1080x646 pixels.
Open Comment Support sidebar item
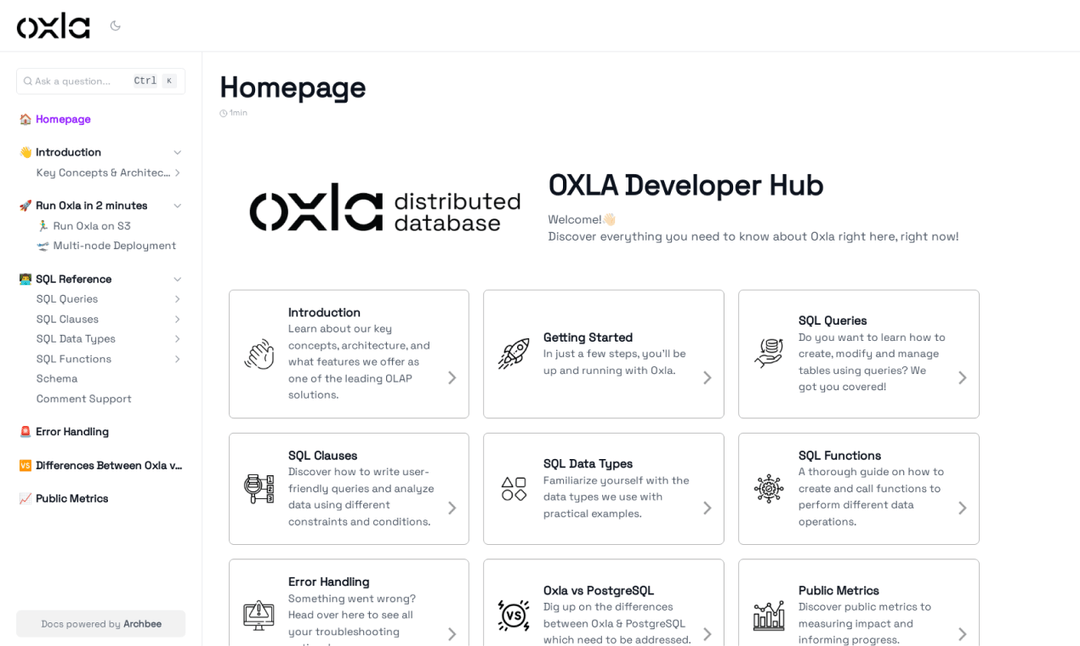(83, 399)
